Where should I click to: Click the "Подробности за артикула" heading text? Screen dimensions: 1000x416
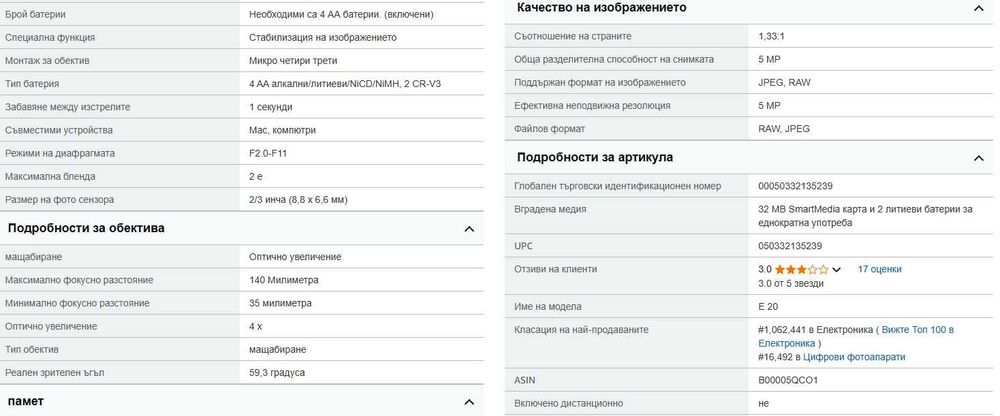pos(594,158)
